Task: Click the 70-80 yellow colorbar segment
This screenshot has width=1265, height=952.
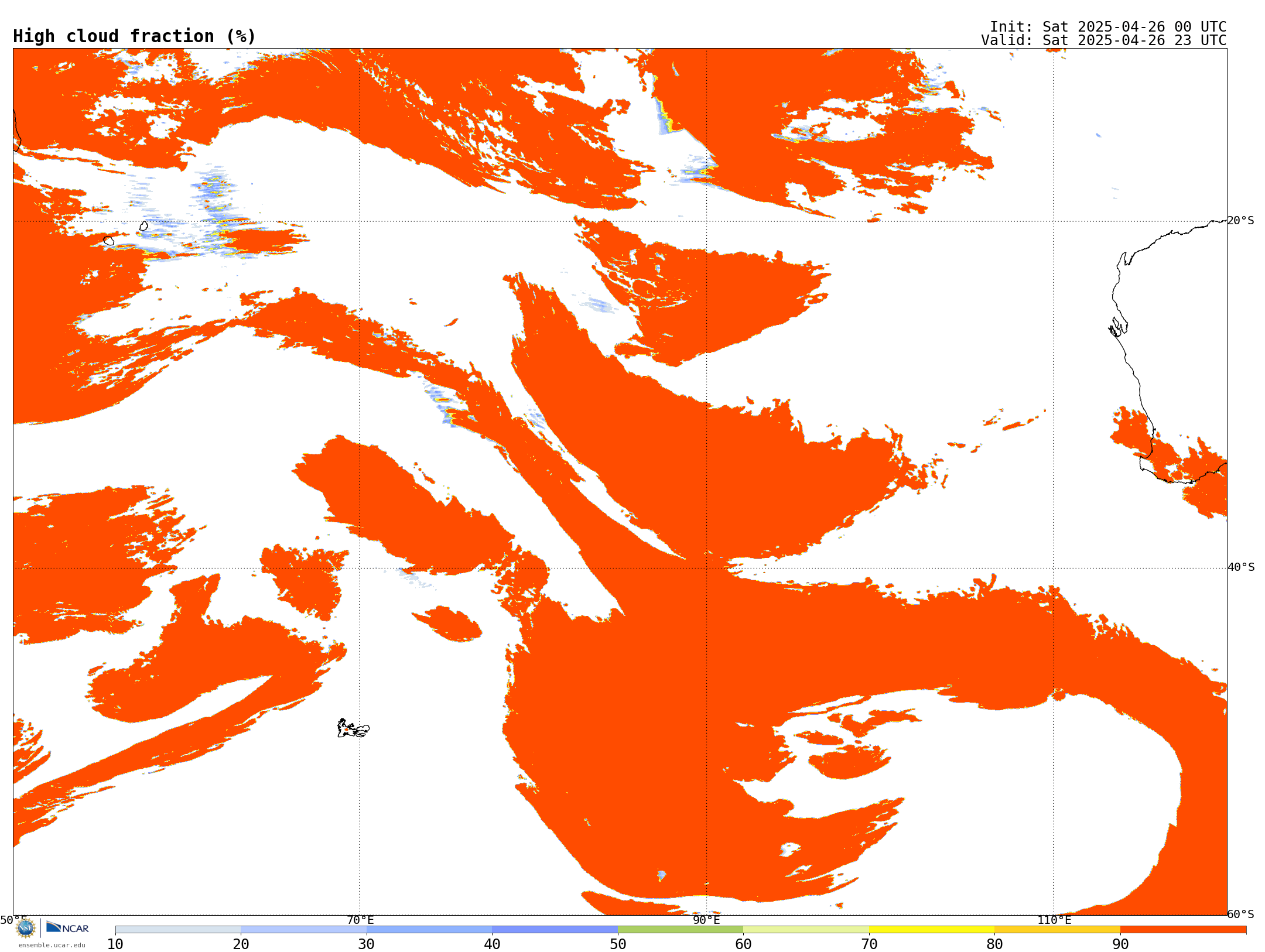Action: [x=932, y=930]
